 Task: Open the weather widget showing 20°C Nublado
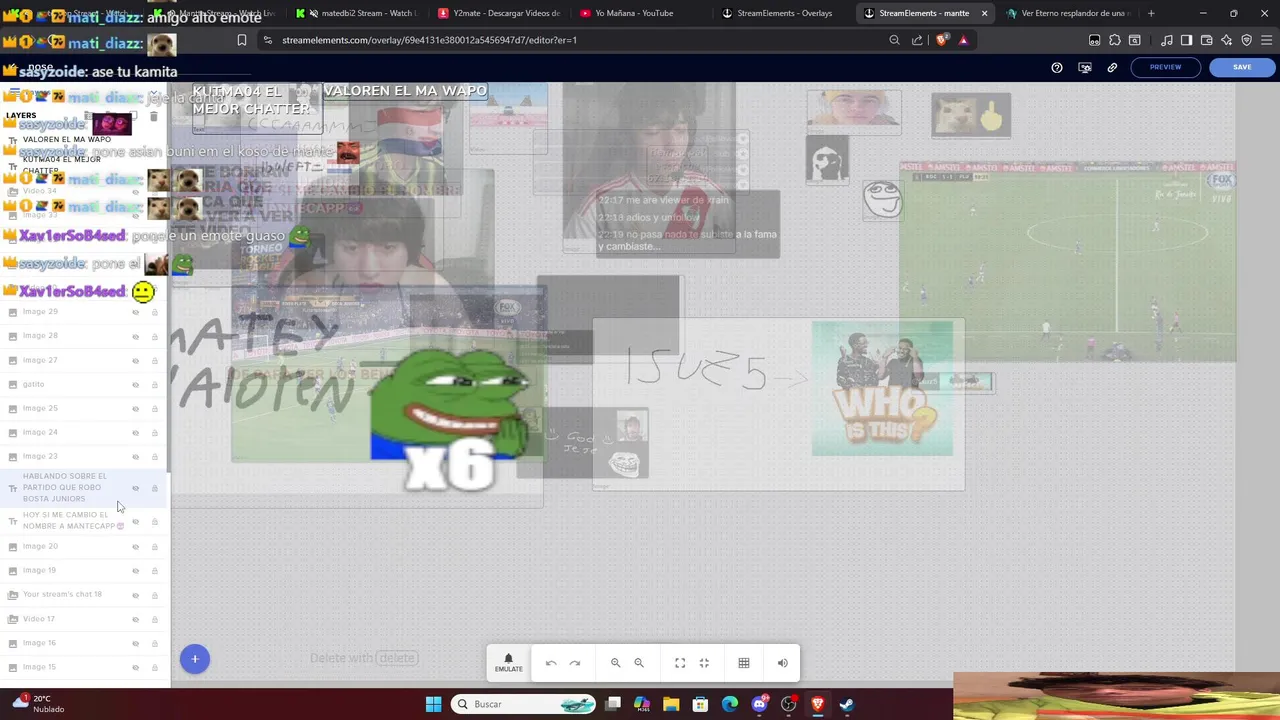tap(38, 704)
